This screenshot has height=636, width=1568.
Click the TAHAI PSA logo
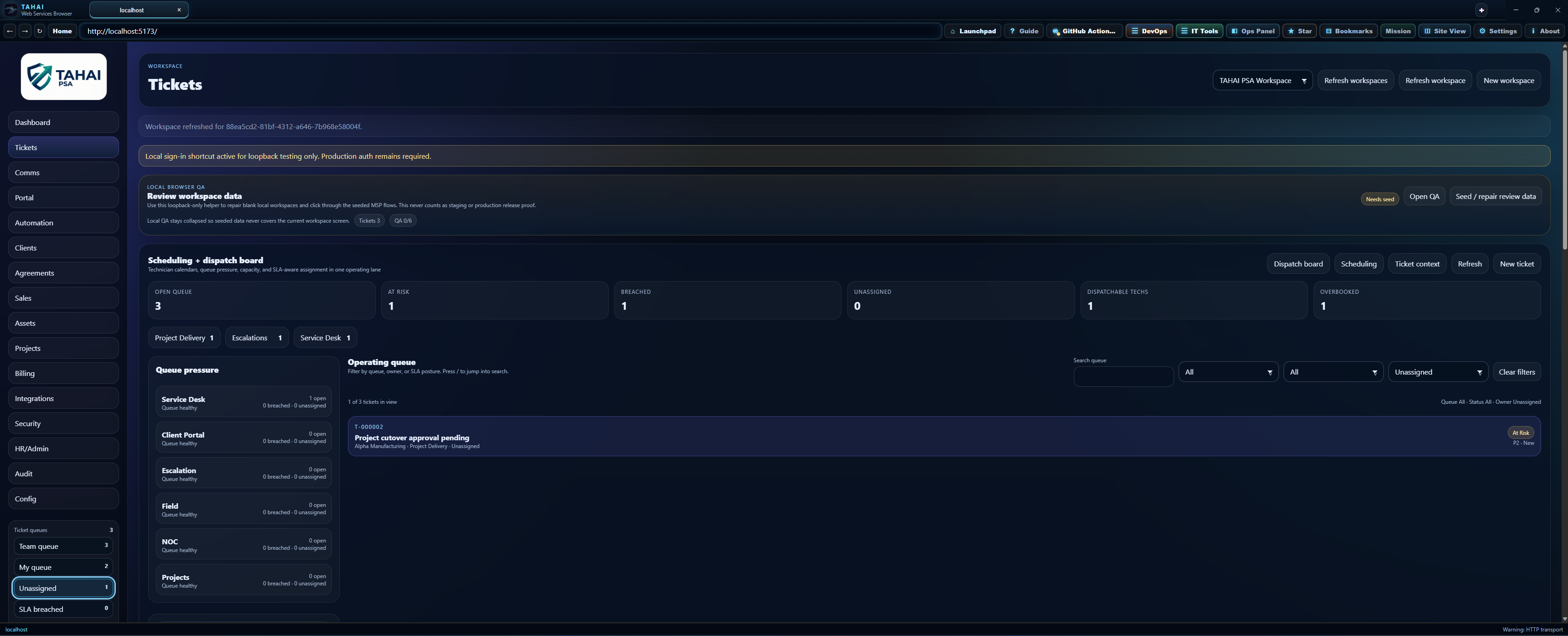(64, 76)
